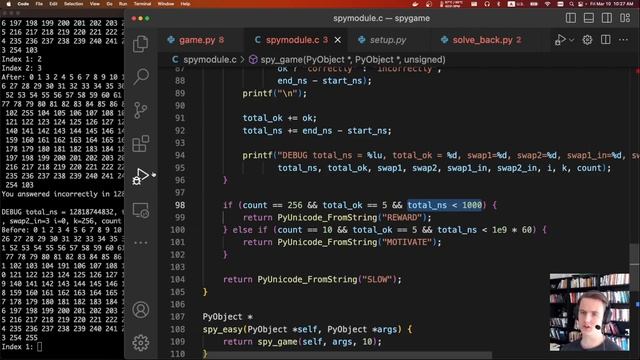Switch to the solve_back.py tab
Image resolution: width=640 pixels, height=360 pixels.
[x=481, y=40]
